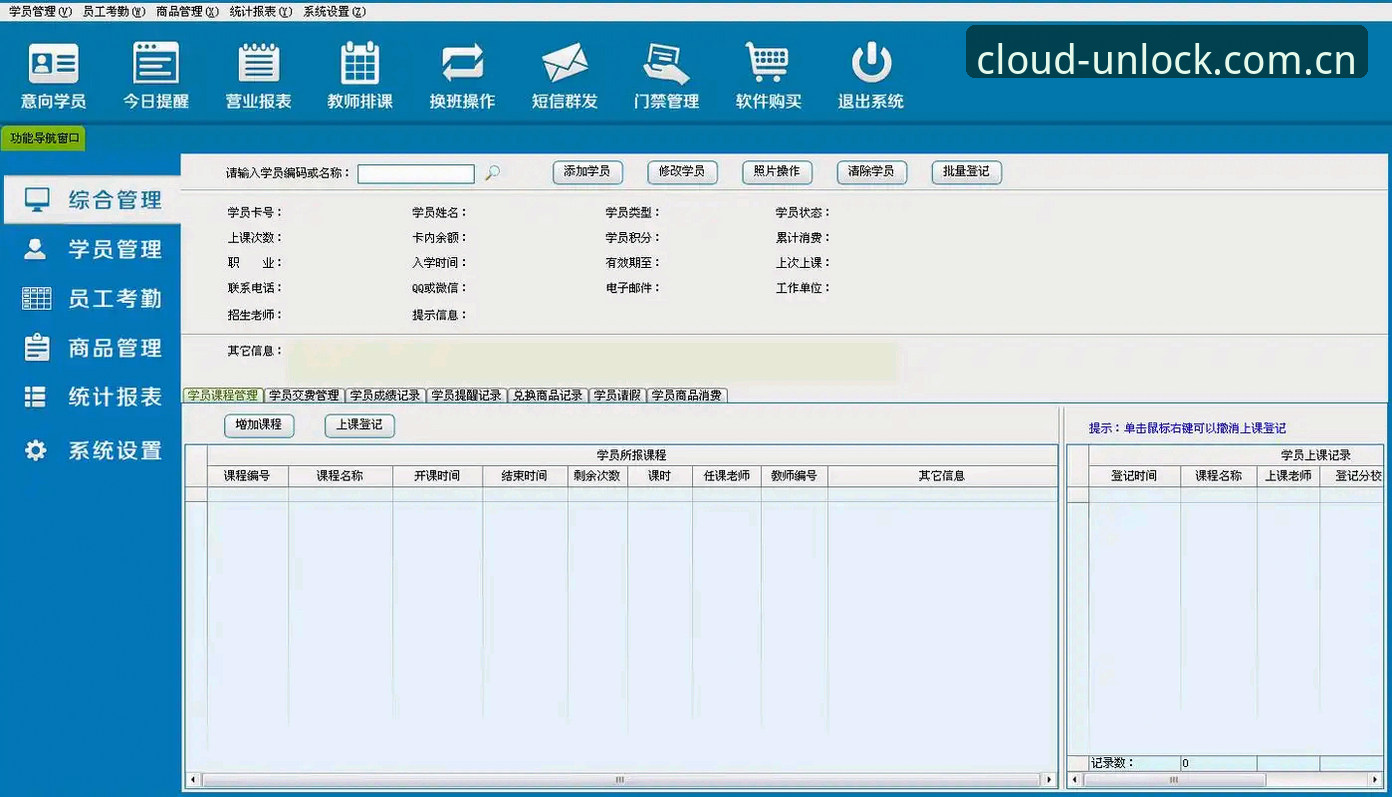The image size is (1392, 797).
Task: Click 教师编号 column header
Action: click(x=794, y=476)
